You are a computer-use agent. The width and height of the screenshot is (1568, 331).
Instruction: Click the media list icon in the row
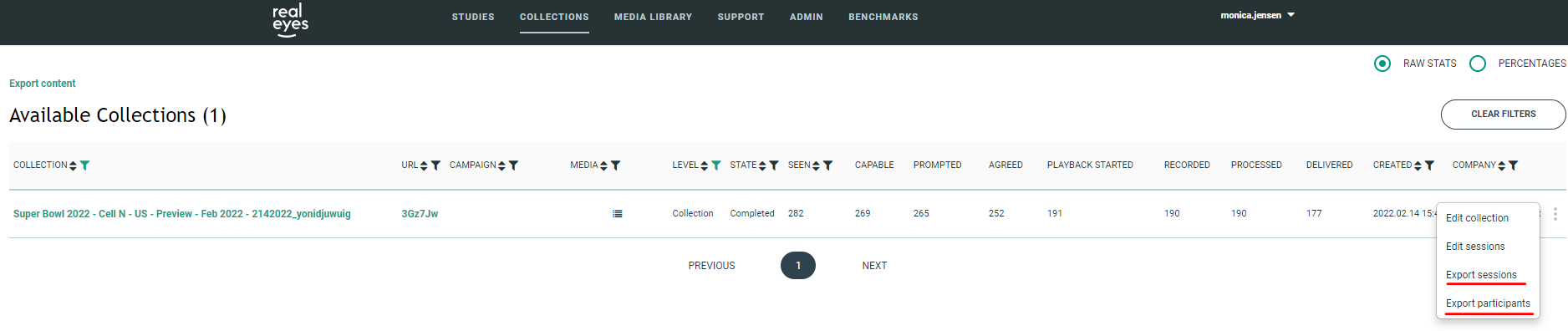[617, 214]
